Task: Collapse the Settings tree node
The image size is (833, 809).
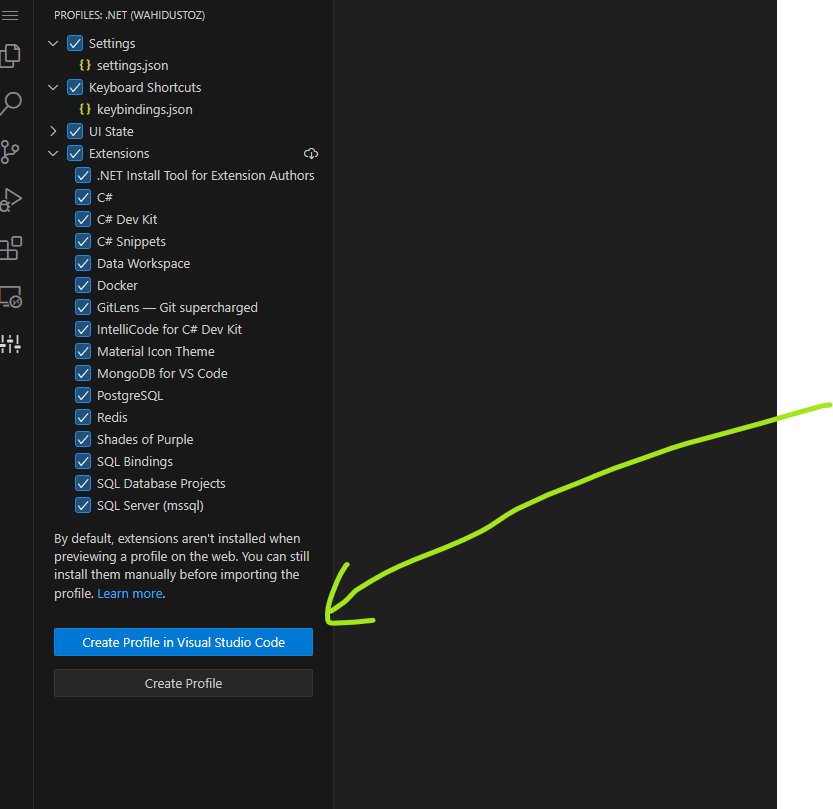Action: 53,44
